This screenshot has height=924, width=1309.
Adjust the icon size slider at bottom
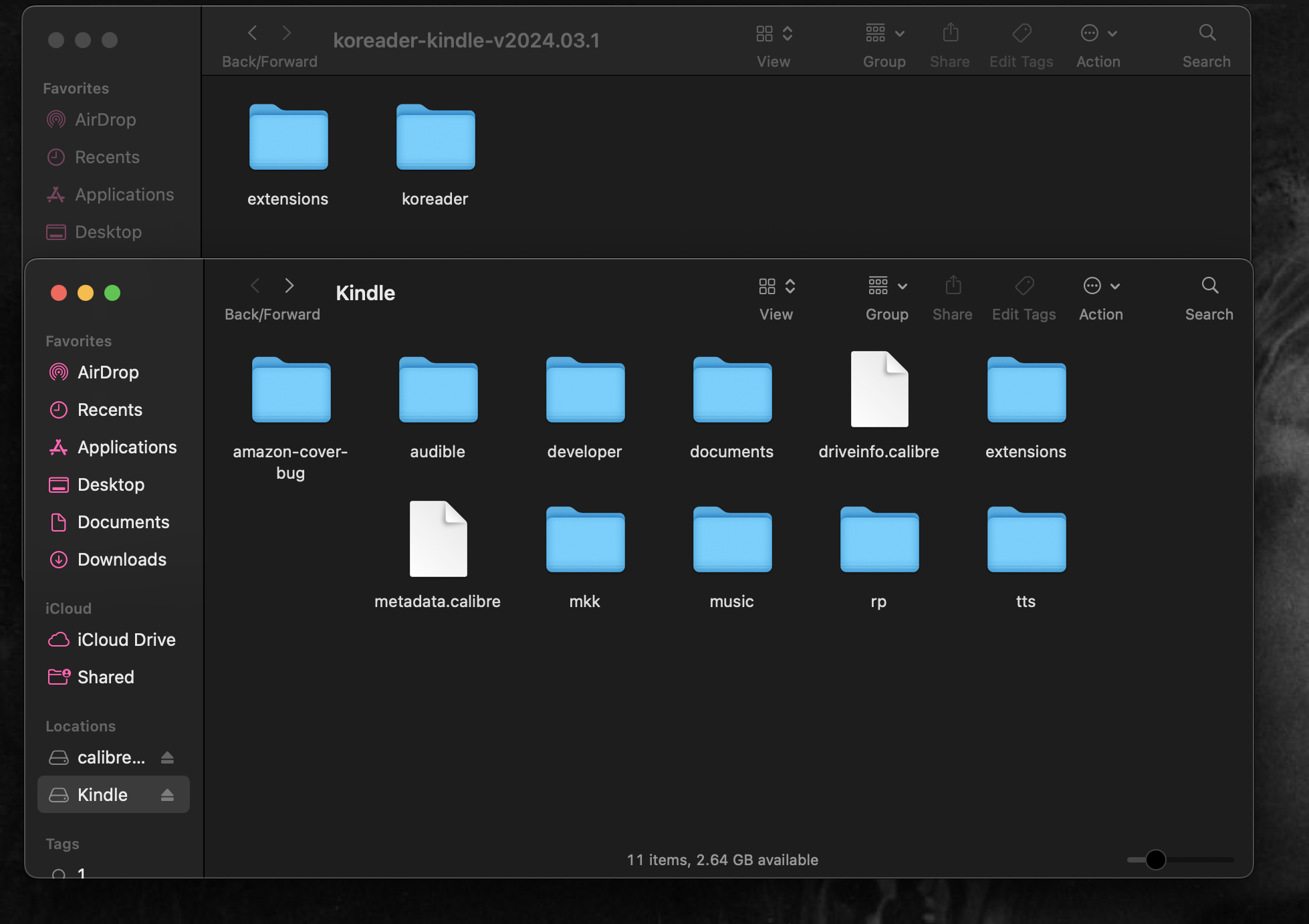[x=1155, y=860]
